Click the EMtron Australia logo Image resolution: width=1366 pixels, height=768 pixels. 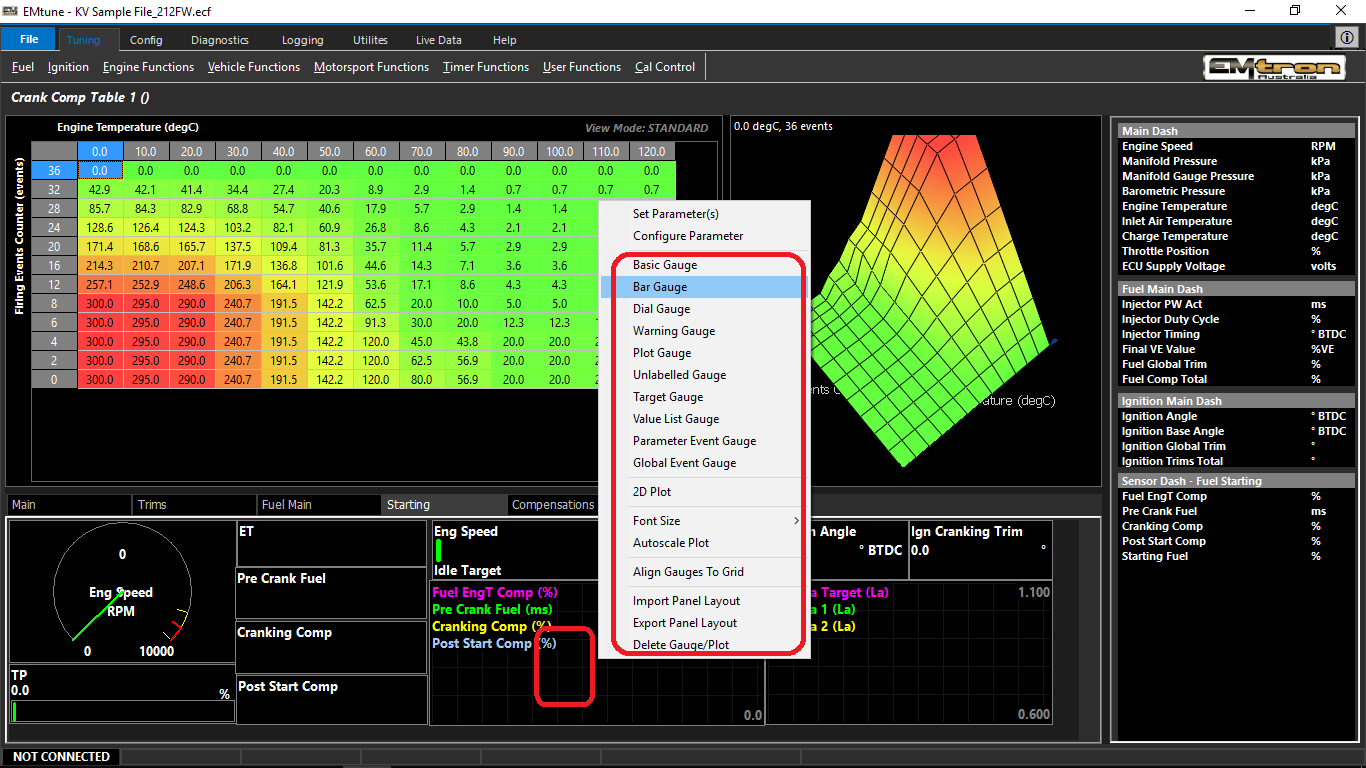1274,68
